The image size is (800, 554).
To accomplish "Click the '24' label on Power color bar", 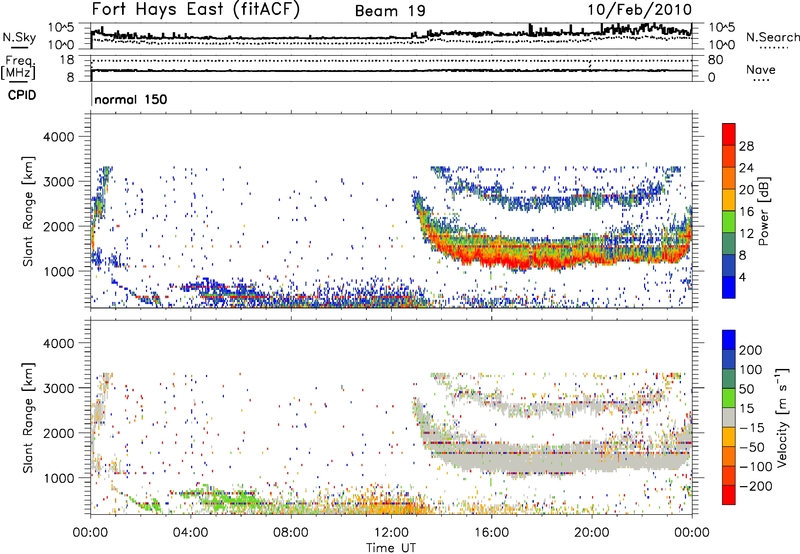I will click(x=746, y=168).
